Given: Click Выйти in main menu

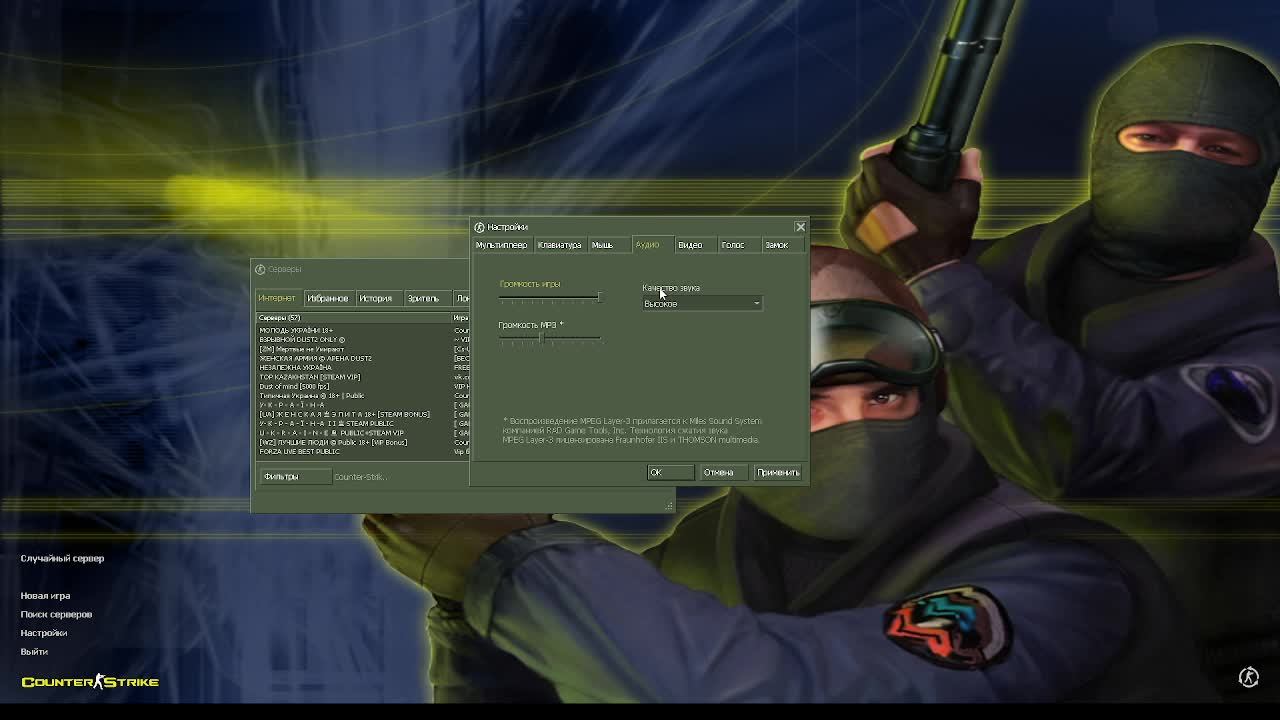Looking at the screenshot, I should [x=34, y=652].
